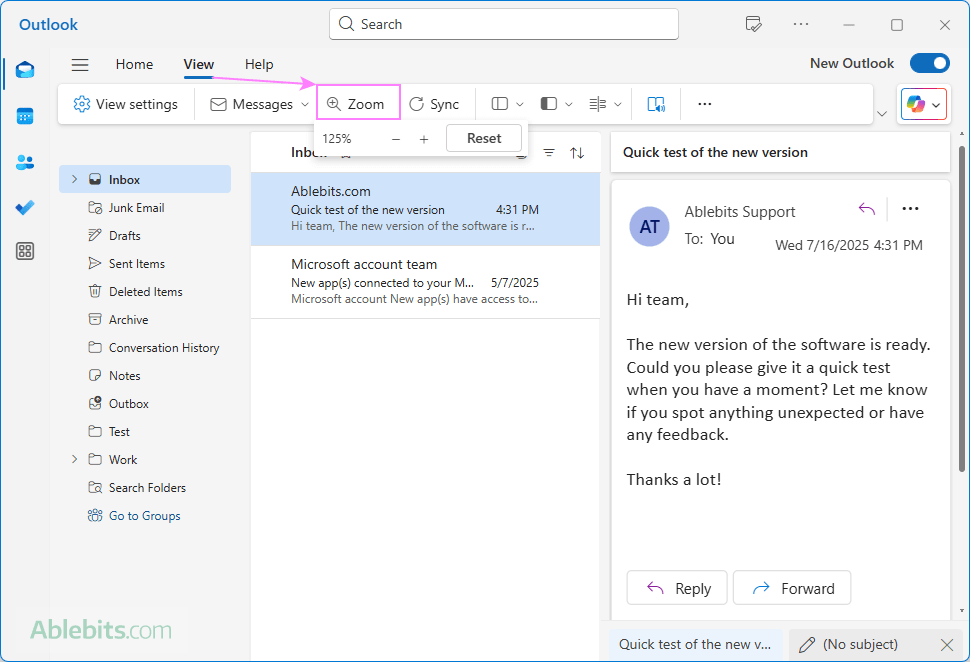Screen dimensions: 970x662
Task: Open the Copilot dropdown chevron
Action: point(936,105)
